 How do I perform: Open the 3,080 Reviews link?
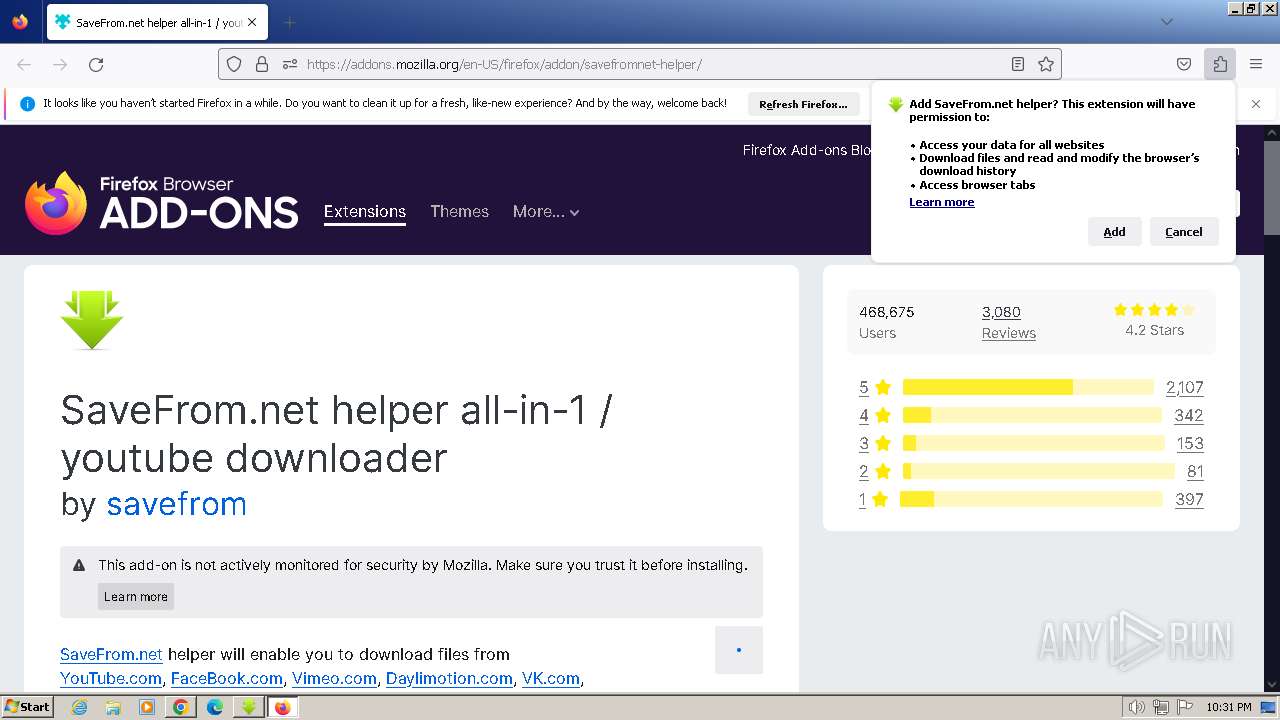tap(1008, 322)
